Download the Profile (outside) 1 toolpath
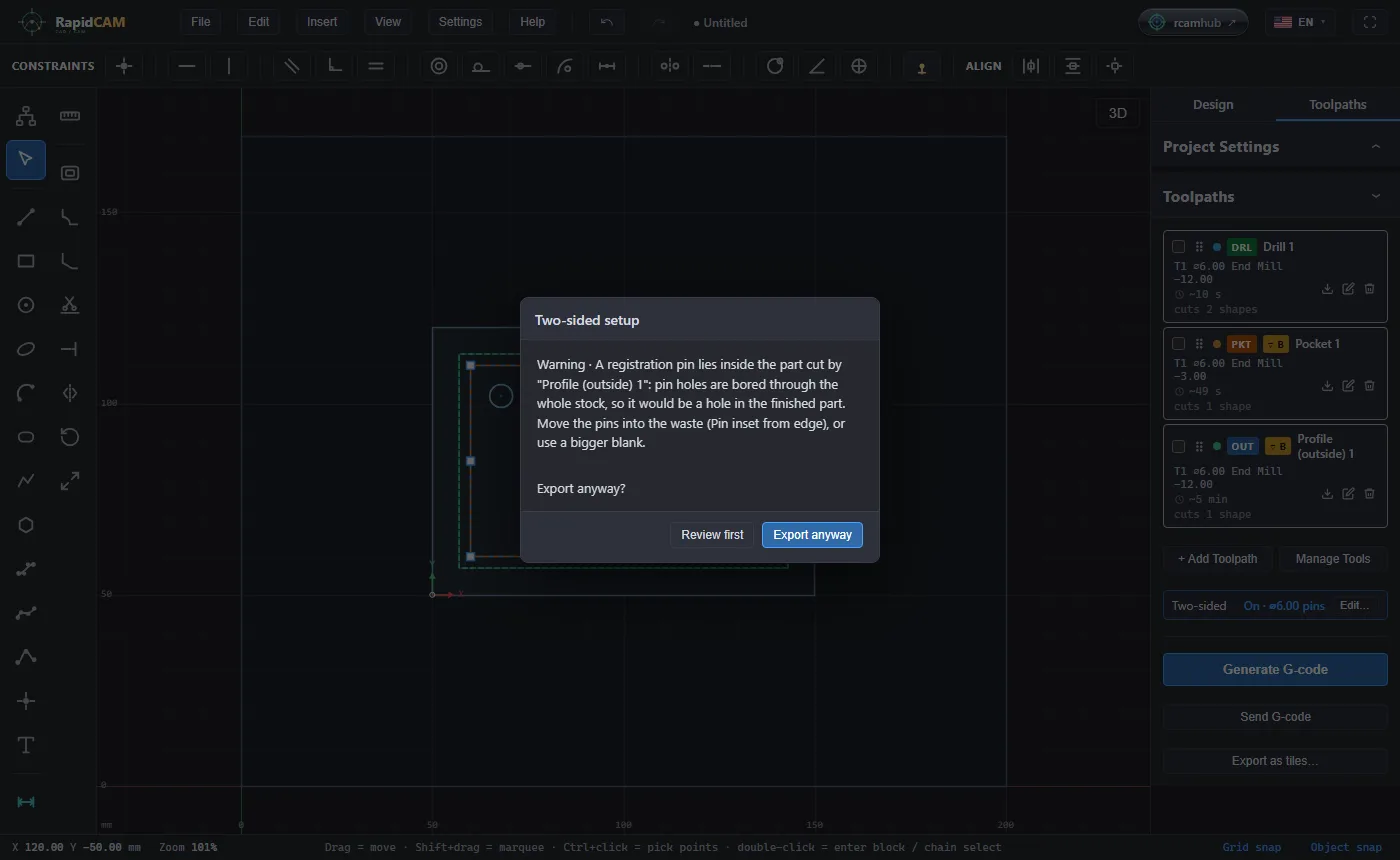The height and width of the screenshot is (860, 1400). click(1327, 494)
